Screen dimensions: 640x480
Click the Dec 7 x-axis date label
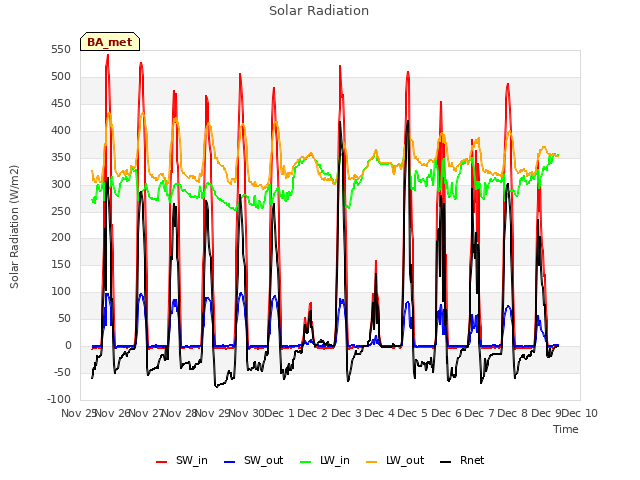pos(480,413)
